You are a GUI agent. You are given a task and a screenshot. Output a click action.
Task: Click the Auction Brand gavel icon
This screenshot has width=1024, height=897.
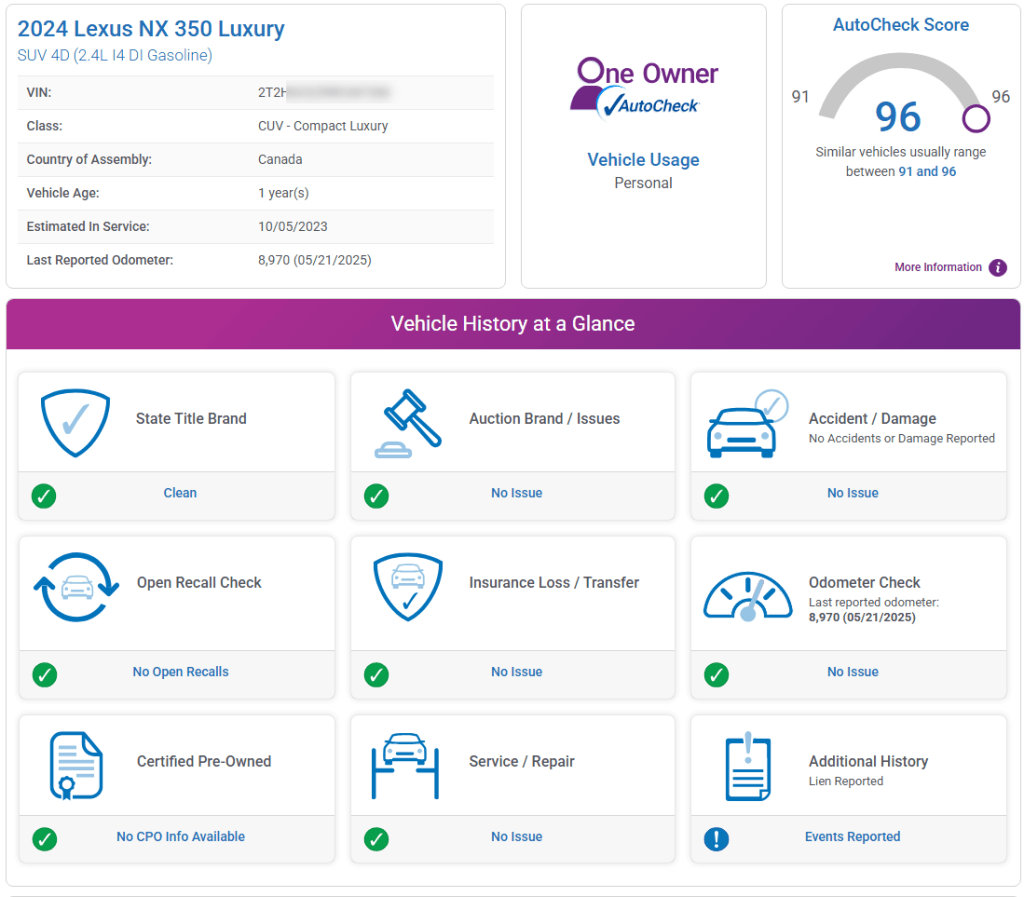pos(408,423)
